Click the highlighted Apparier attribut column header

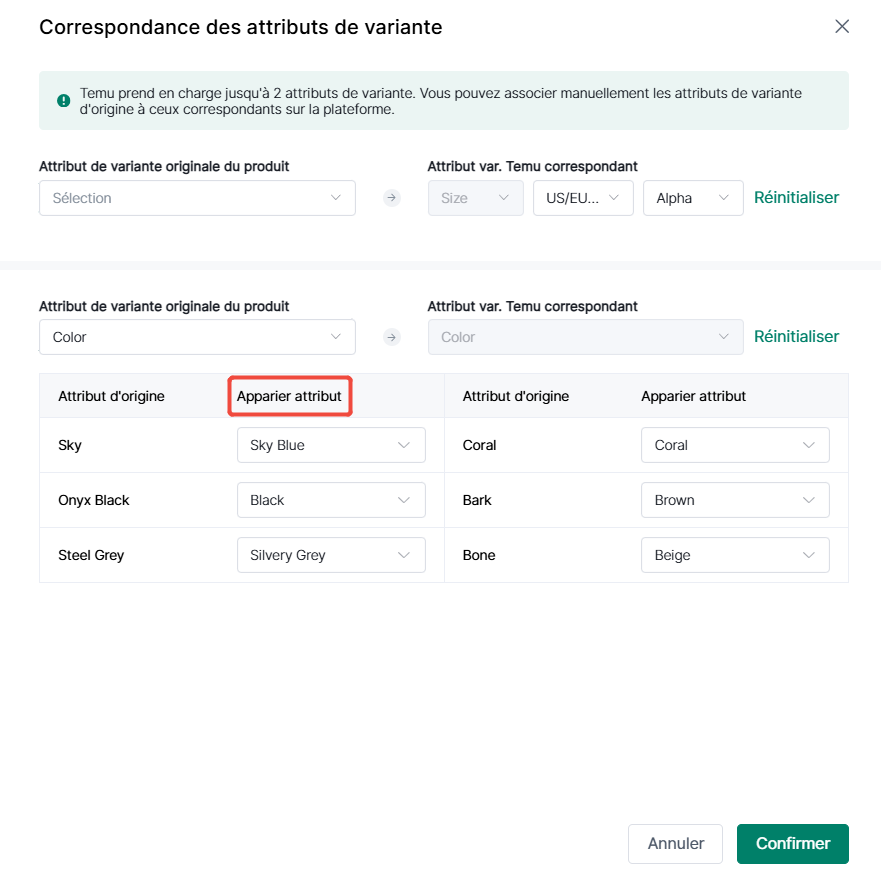(x=289, y=396)
